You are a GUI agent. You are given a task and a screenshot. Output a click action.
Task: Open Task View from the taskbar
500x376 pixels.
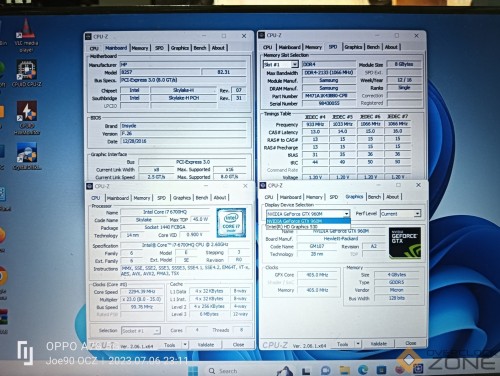pos(306,371)
